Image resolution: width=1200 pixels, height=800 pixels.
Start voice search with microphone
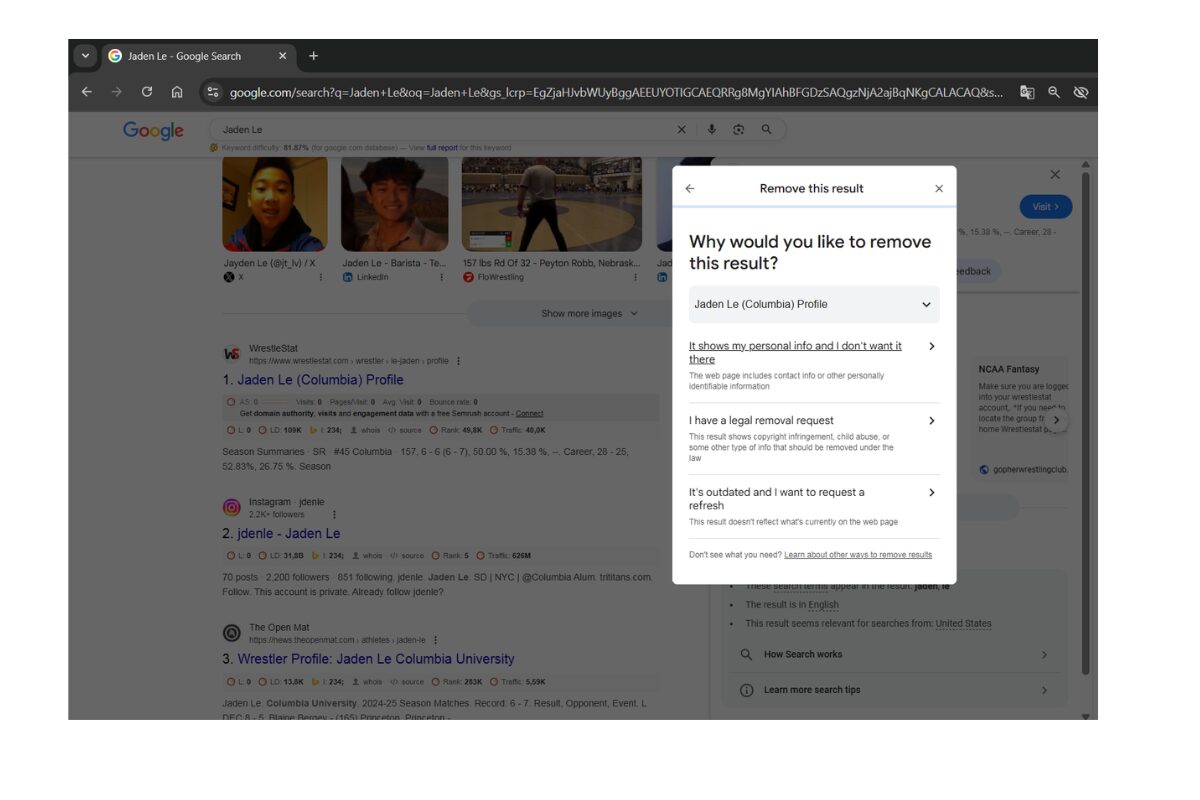point(711,129)
